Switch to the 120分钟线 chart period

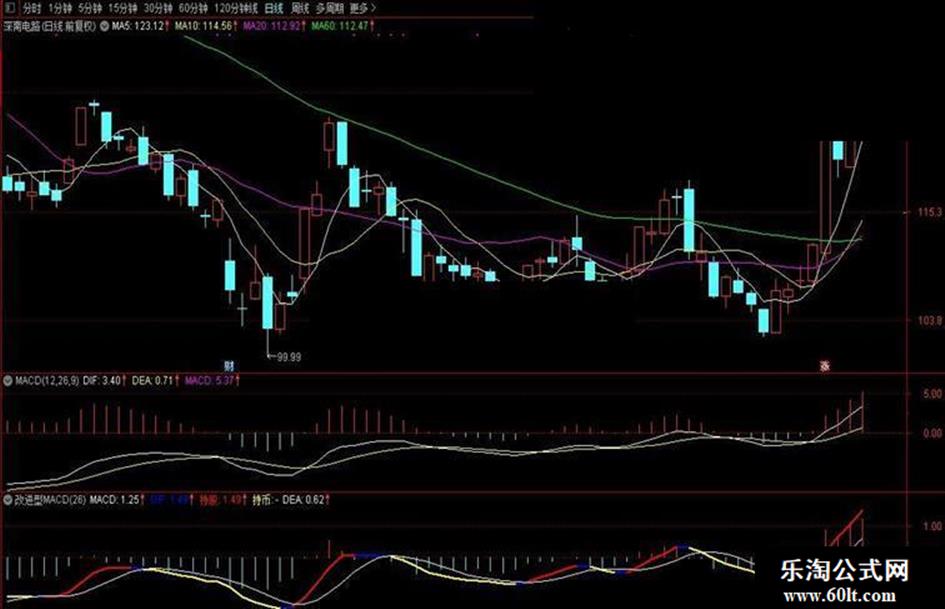coord(236,8)
